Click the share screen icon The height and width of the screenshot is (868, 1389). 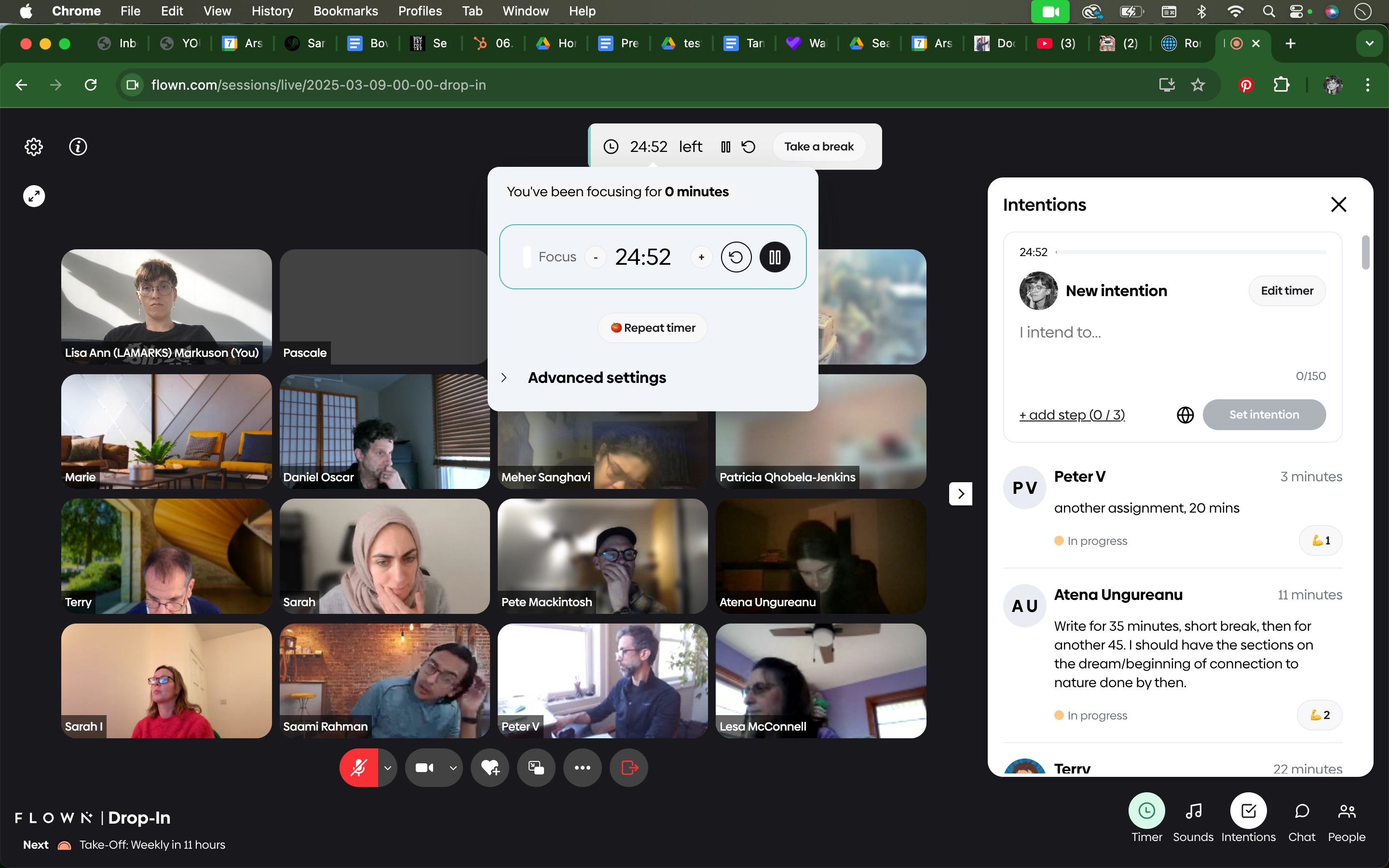(536, 768)
